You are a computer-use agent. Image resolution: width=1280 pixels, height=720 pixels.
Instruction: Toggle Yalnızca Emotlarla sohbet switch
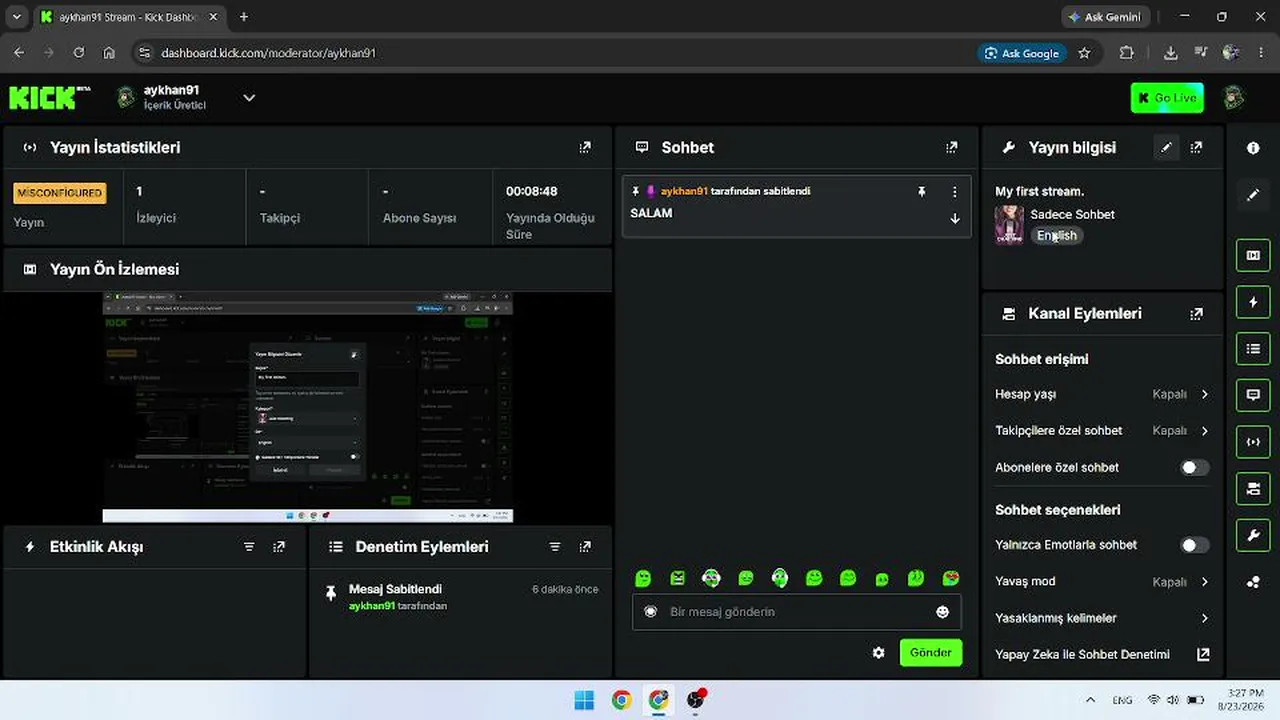pos(1194,545)
